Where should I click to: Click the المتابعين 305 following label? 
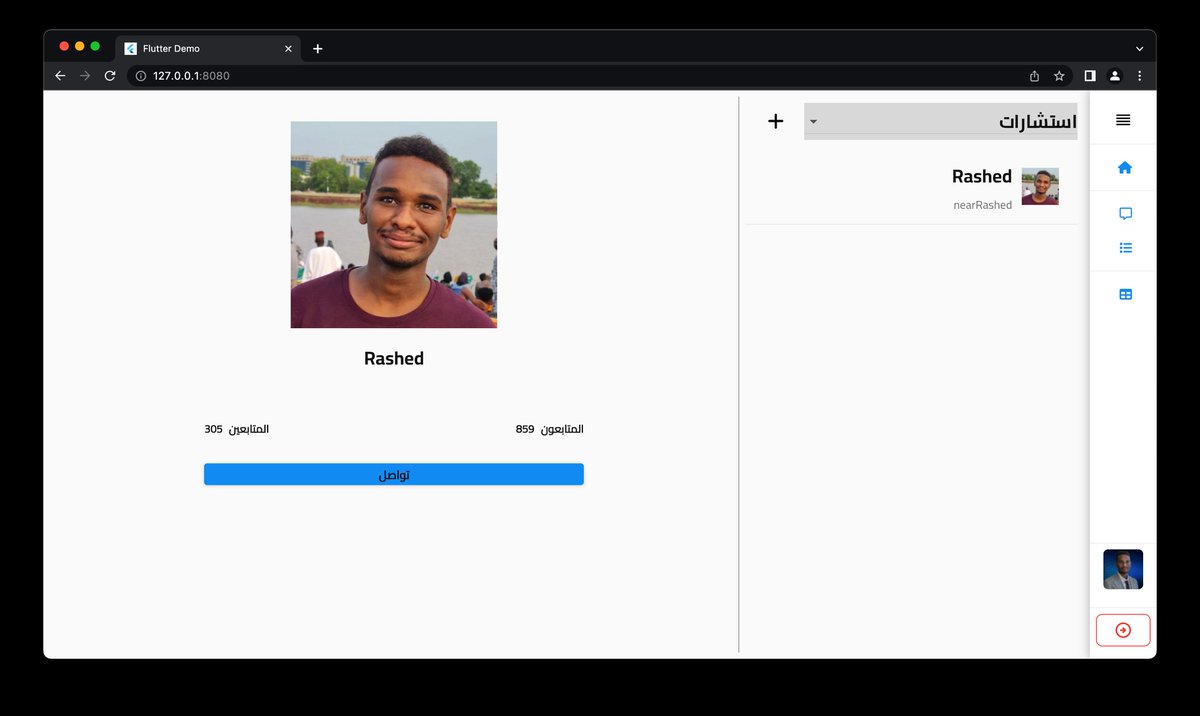pyautogui.click(x=237, y=429)
